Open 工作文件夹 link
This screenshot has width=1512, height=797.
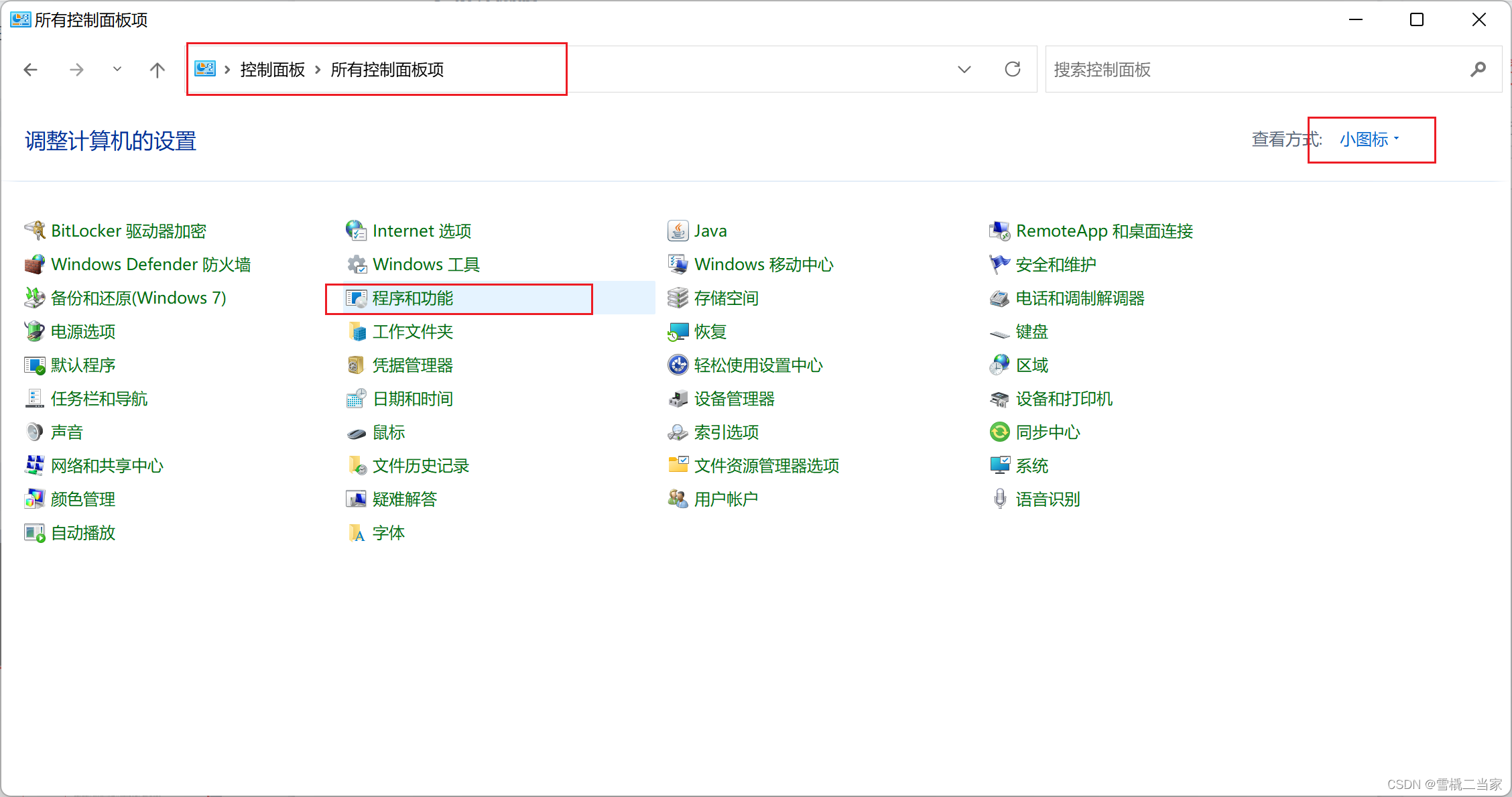pyautogui.click(x=413, y=331)
